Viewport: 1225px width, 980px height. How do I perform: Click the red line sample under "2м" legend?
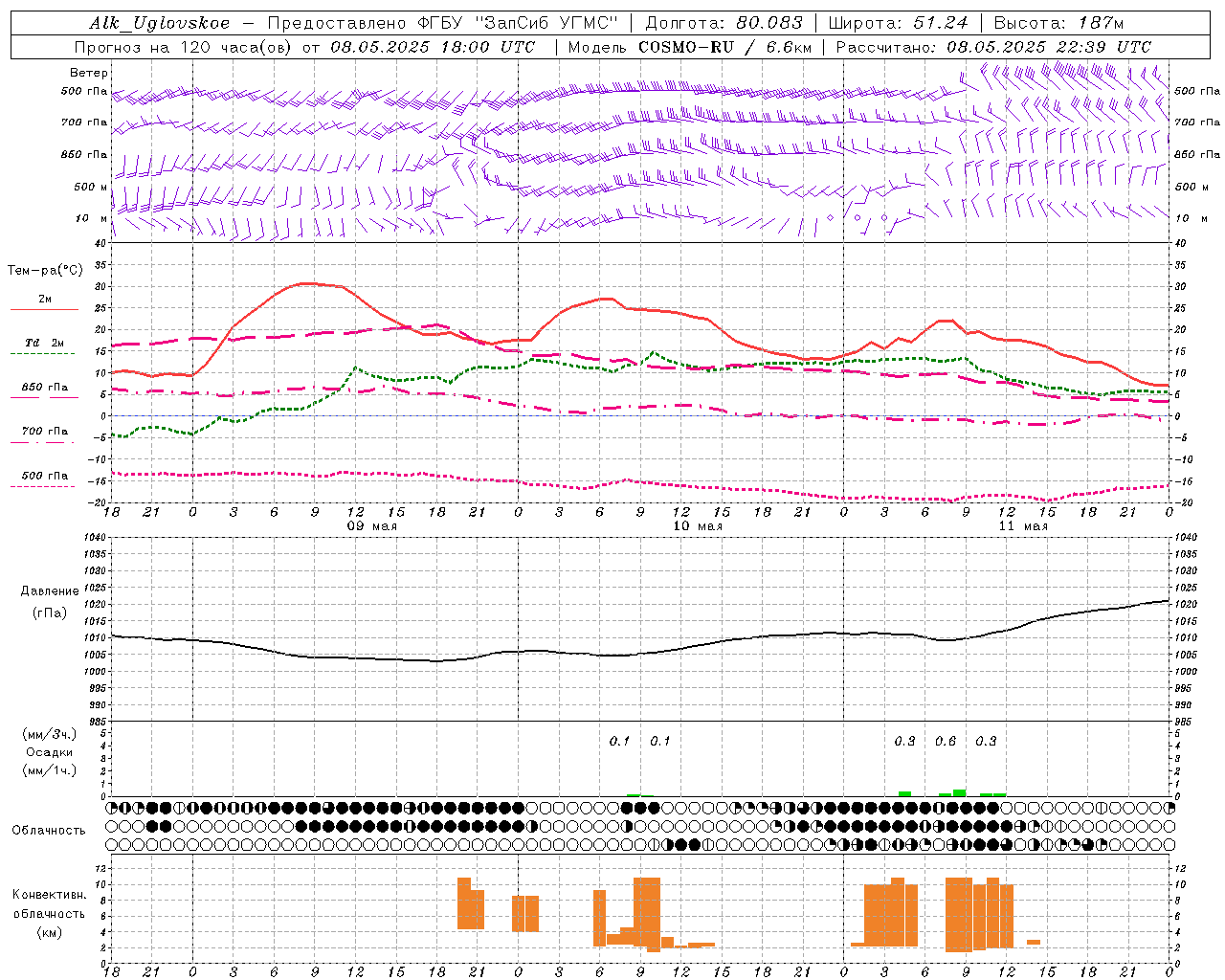click(44, 310)
